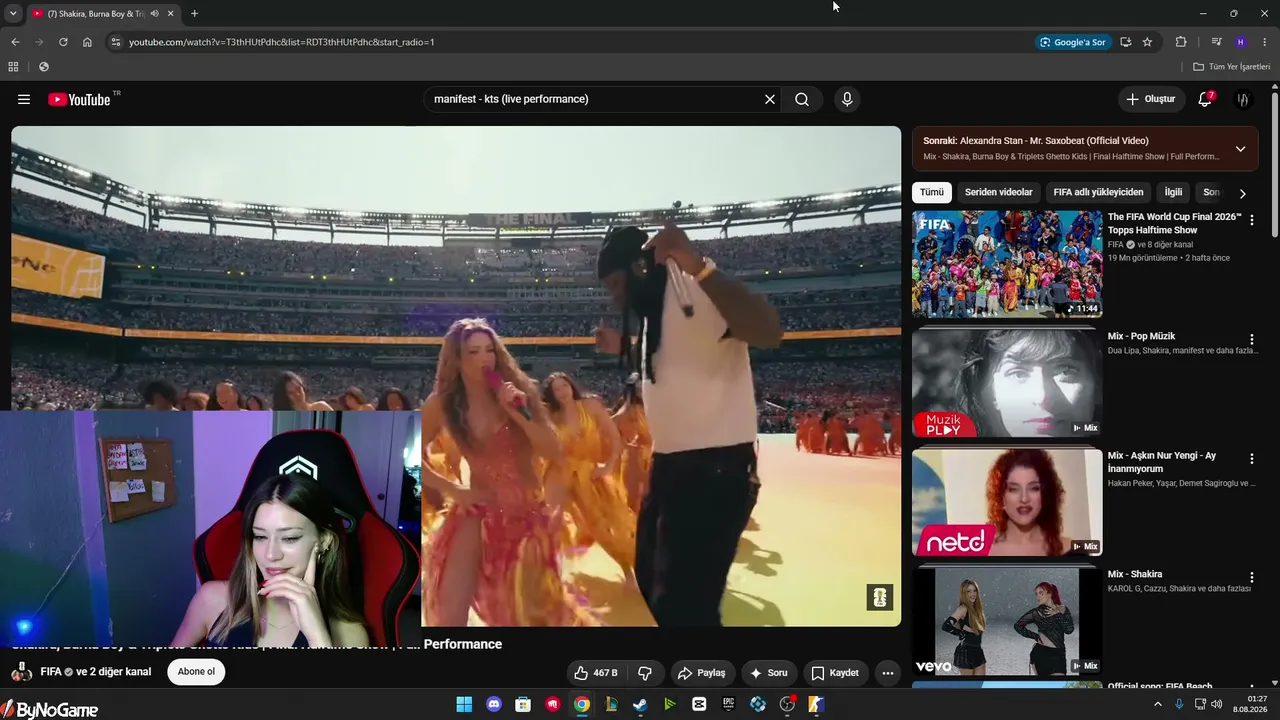Like the video (467 B)

[x=596, y=673]
